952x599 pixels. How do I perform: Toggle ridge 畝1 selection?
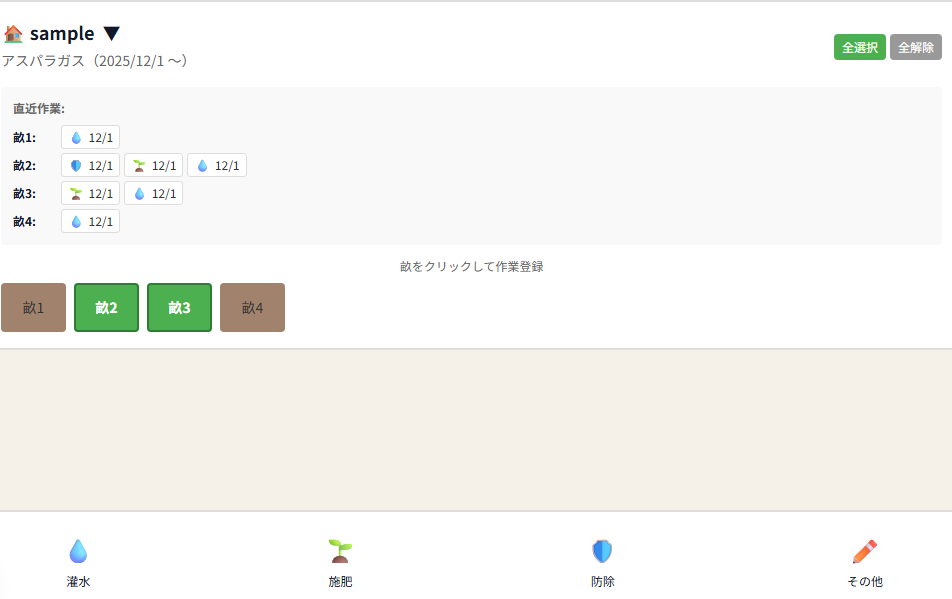pos(34,308)
